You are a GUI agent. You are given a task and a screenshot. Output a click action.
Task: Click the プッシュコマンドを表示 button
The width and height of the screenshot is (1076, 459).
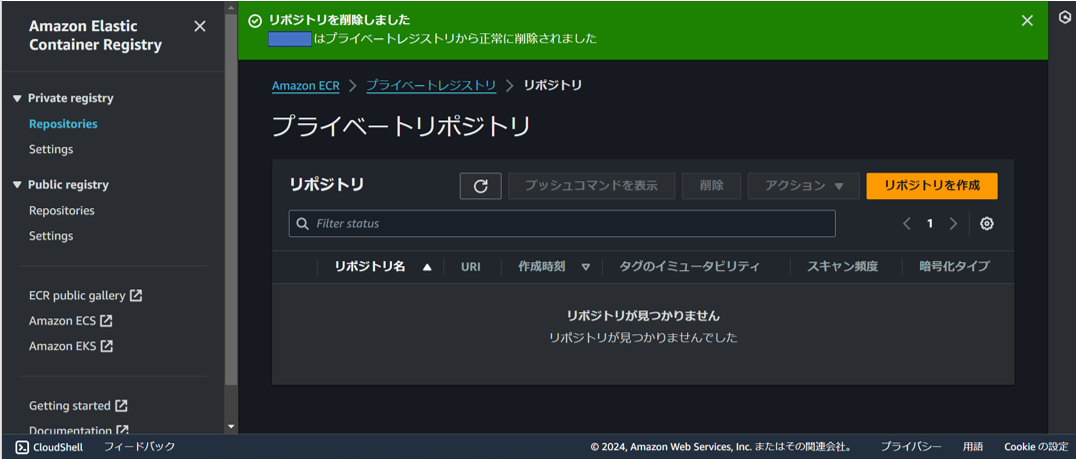pos(592,186)
